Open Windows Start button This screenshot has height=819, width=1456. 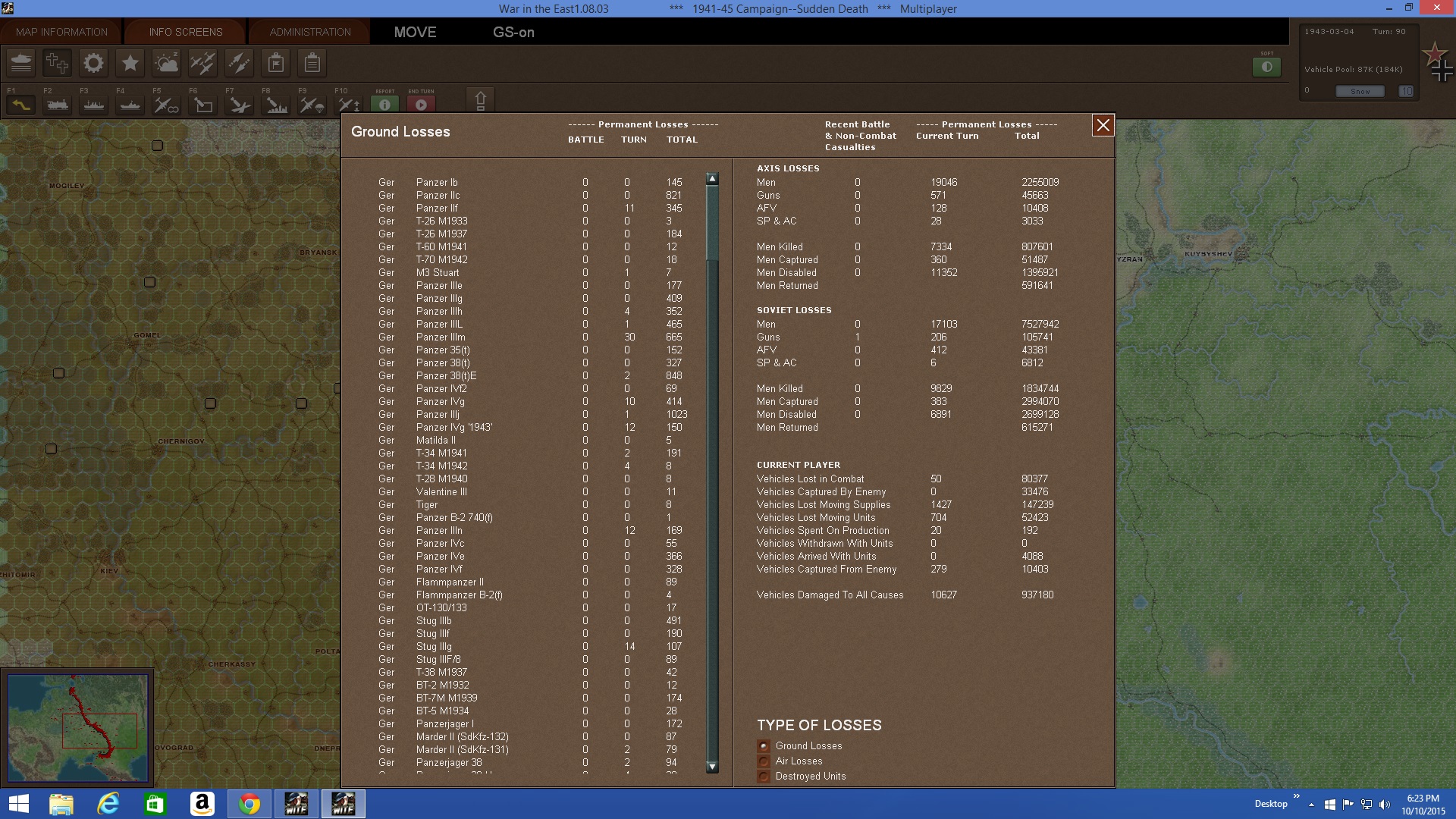(x=18, y=804)
